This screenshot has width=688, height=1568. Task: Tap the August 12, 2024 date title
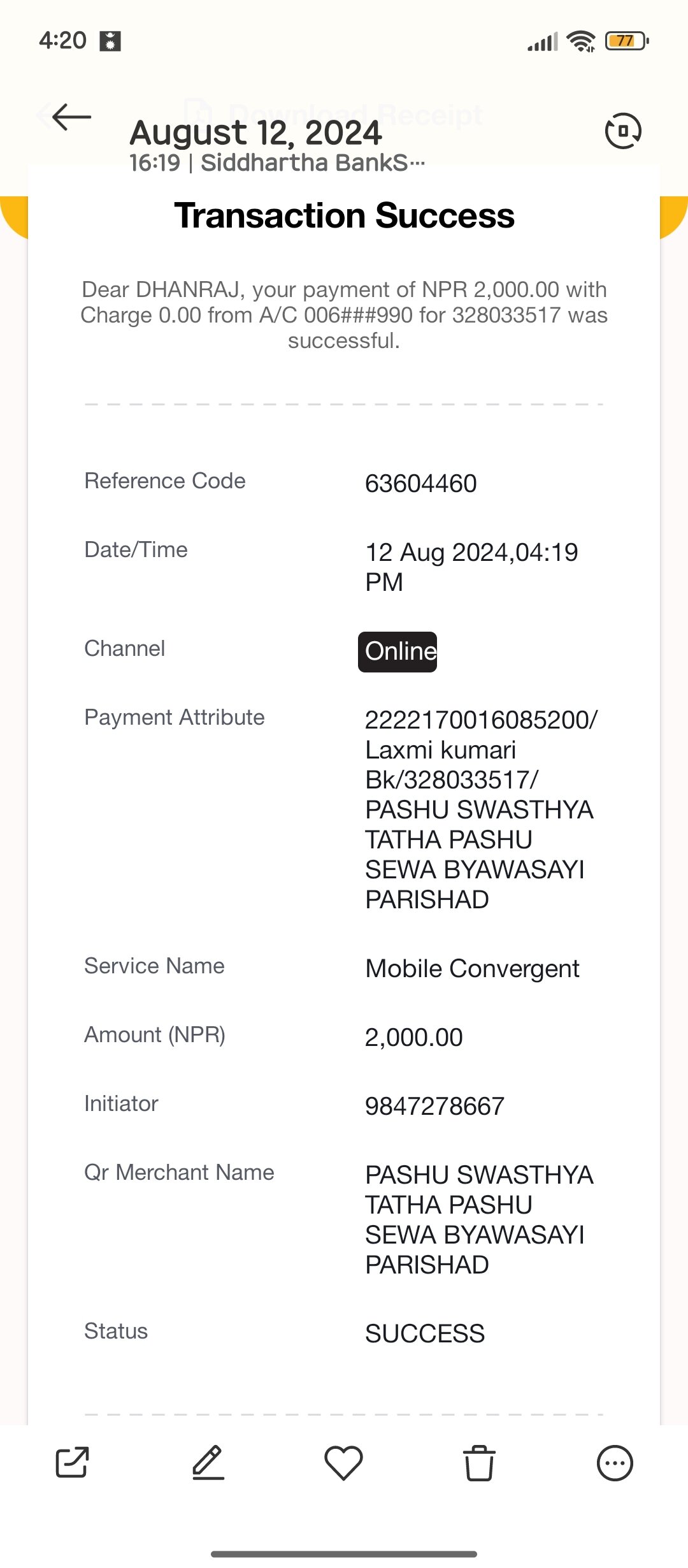(255, 133)
